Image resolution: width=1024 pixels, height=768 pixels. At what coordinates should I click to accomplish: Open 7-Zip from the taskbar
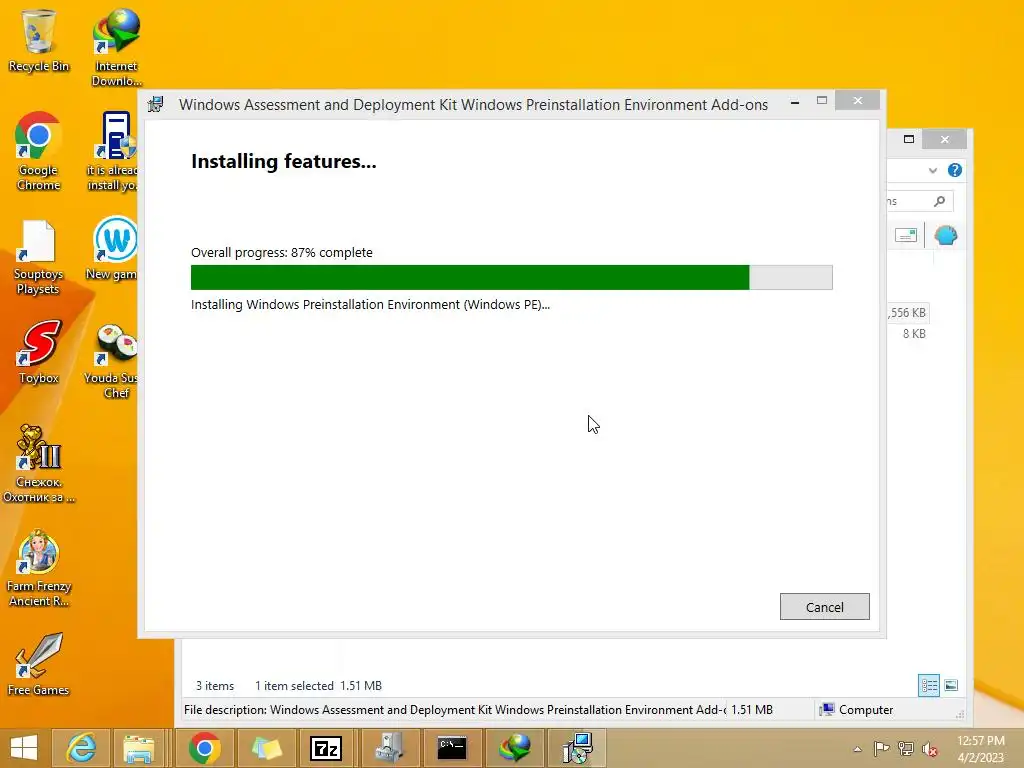pos(326,748)
